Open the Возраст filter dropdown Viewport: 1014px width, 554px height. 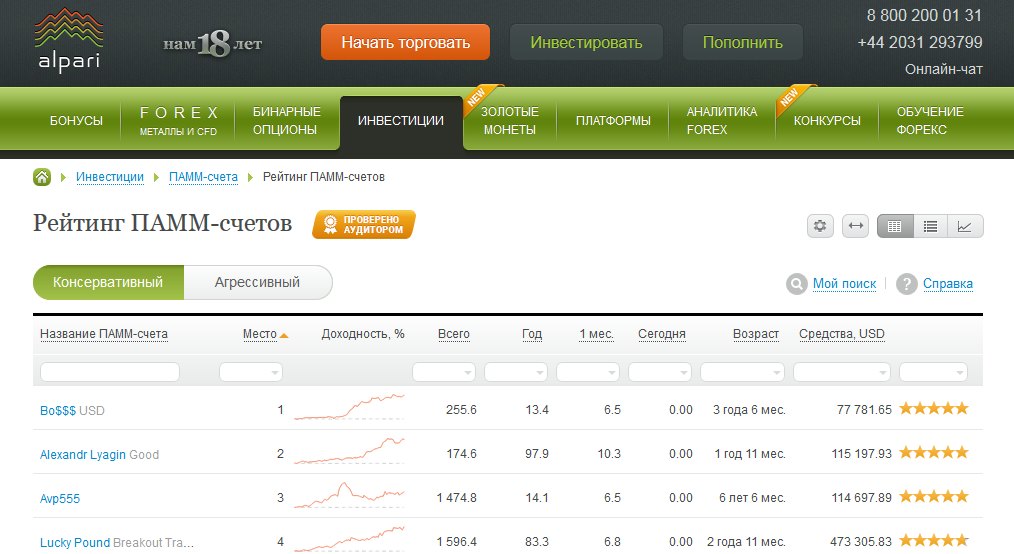click(742, 372)
